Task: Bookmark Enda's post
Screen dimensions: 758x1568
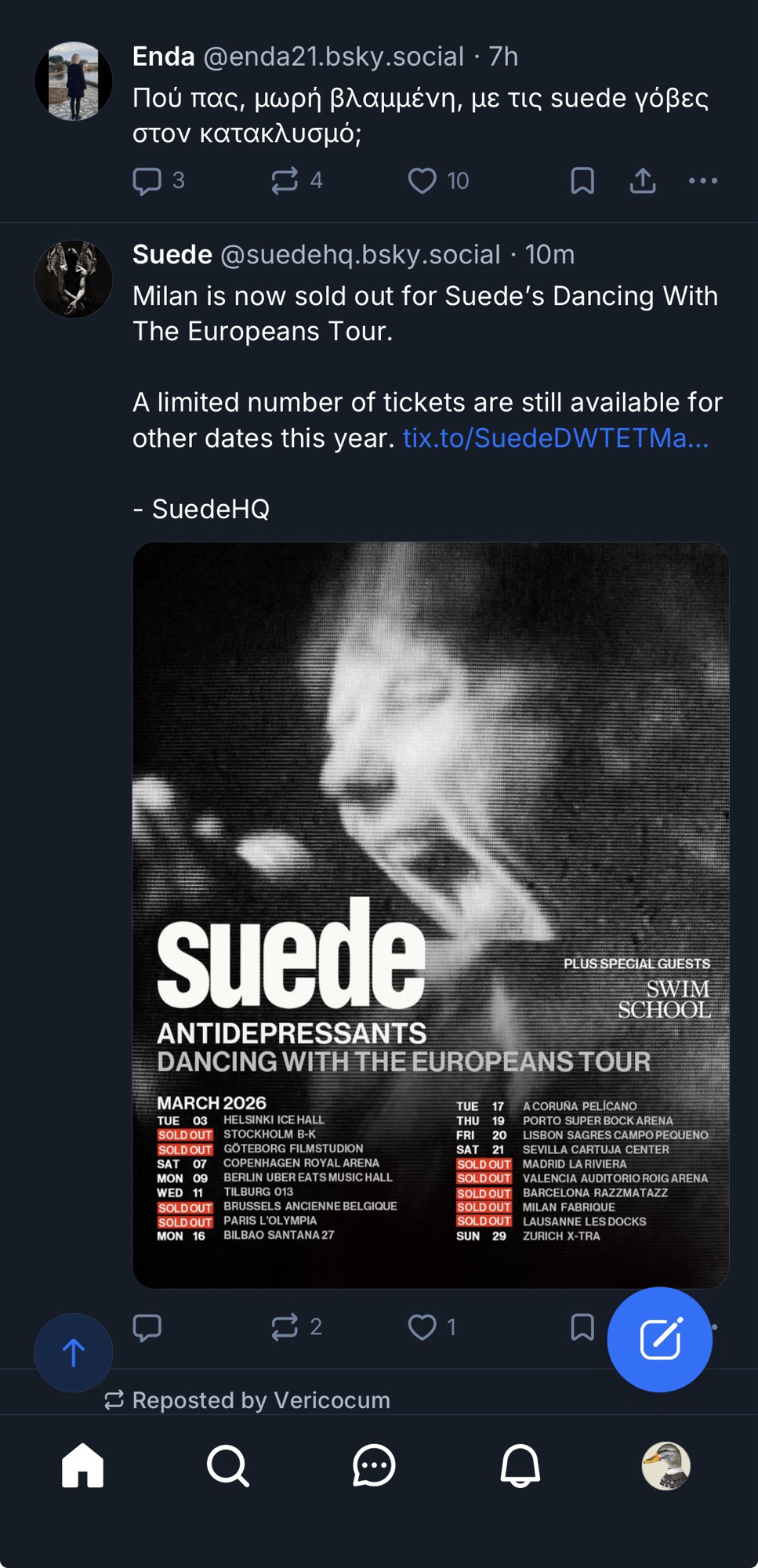Action: 582,181
